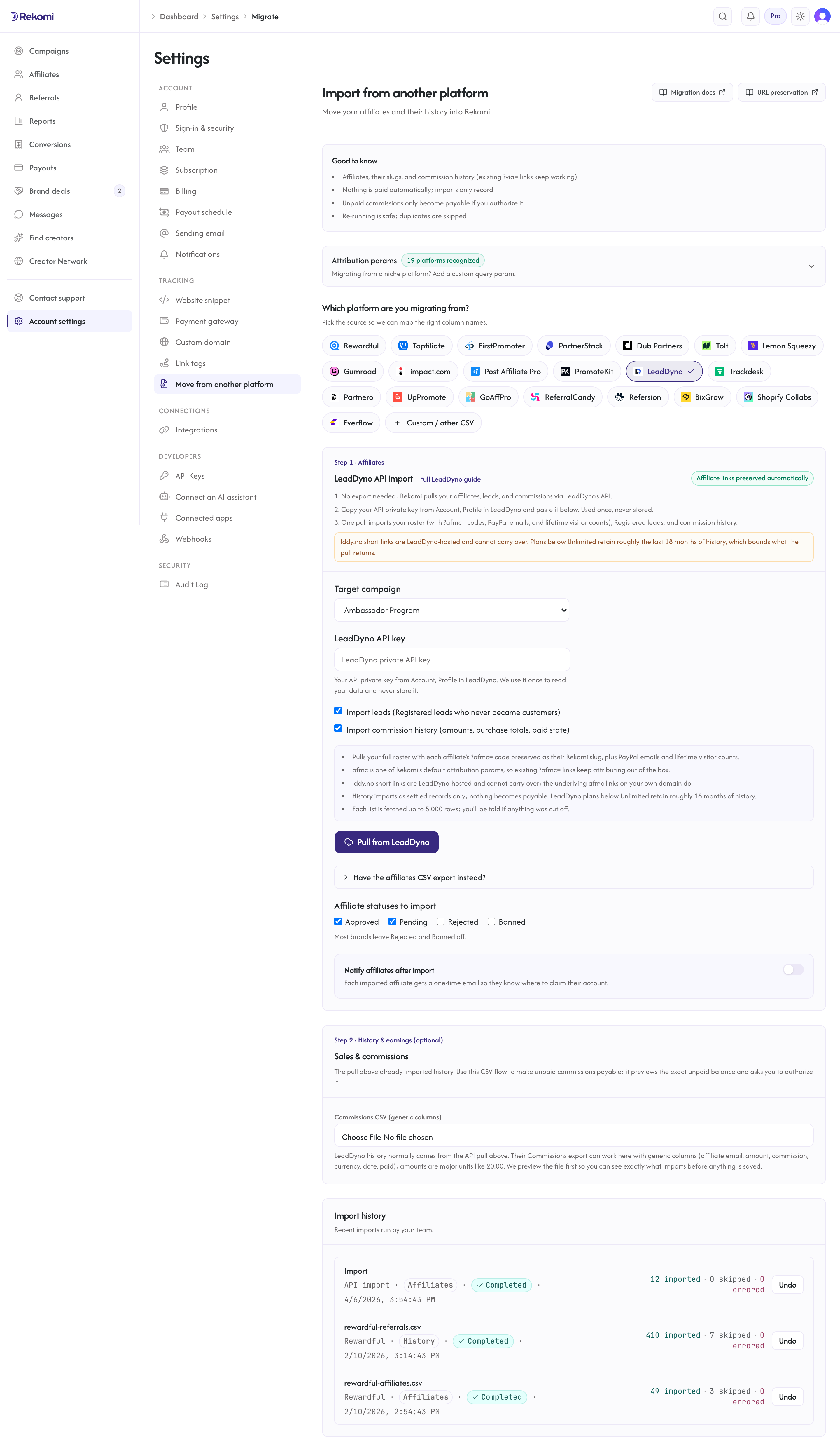Expand the Attribution params chevron

point(811,266)
